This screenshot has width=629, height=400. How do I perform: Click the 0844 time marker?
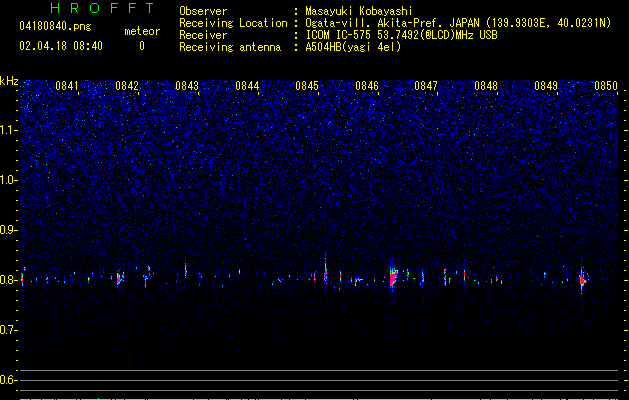point(247,86)
